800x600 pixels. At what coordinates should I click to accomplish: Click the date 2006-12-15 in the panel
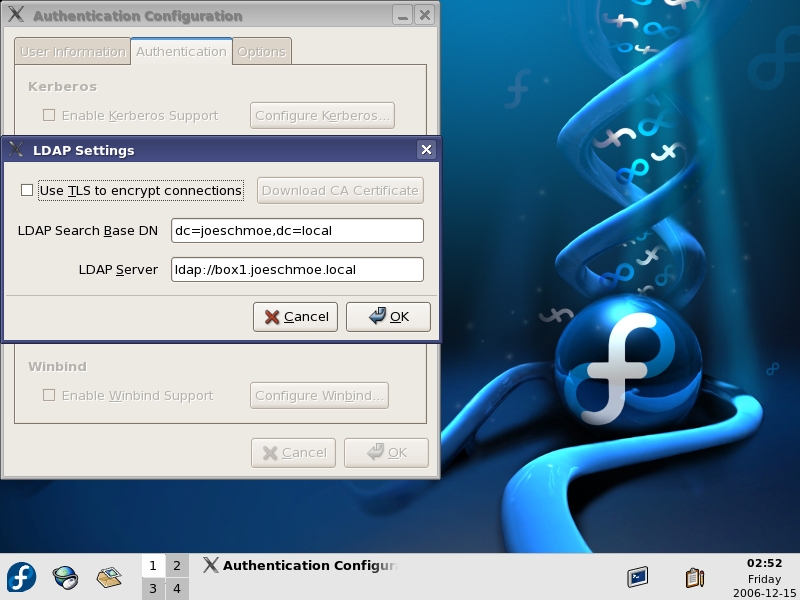[x=764, y=593]
